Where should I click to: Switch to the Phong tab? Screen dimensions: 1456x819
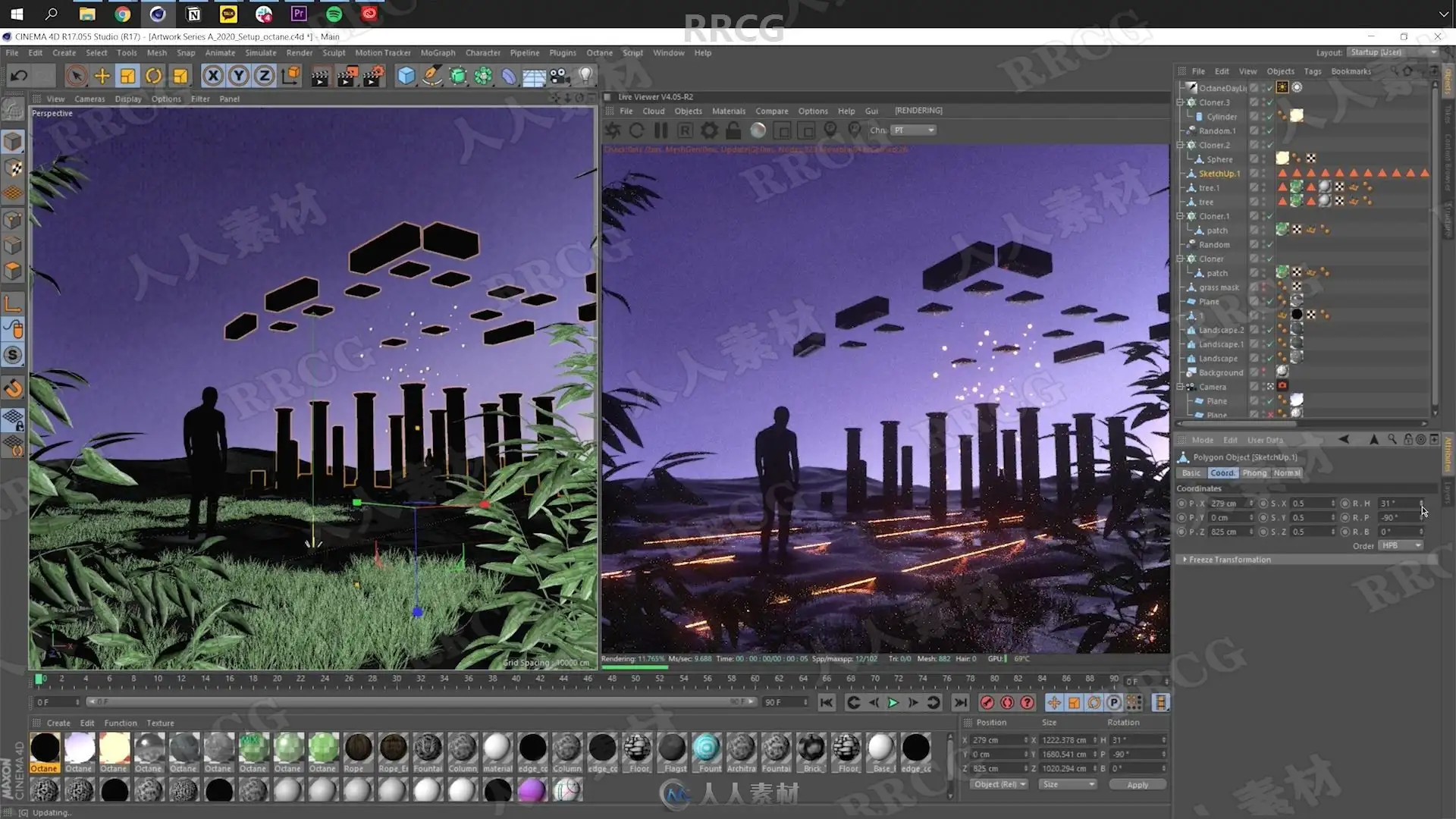1254,473
